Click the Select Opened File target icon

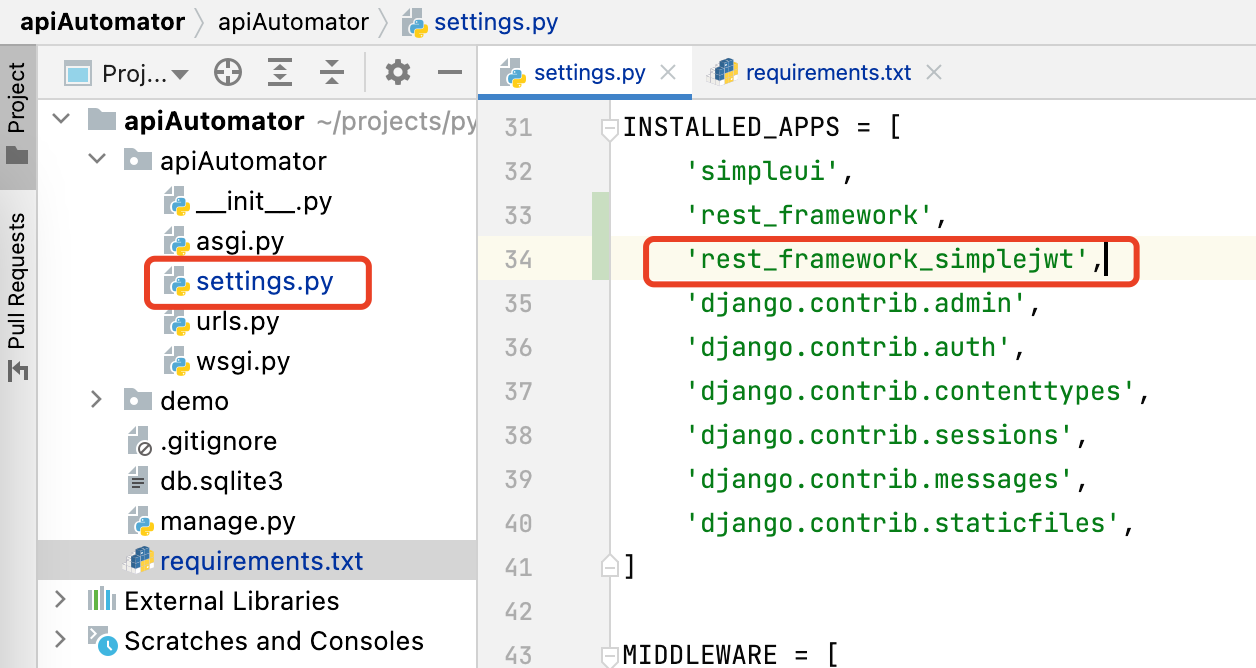228,73
